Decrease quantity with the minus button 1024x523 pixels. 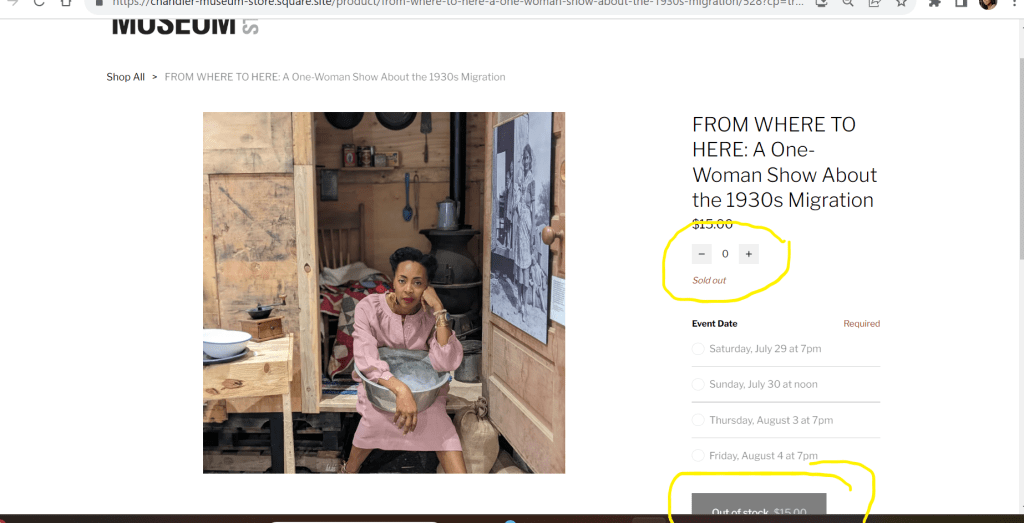(x=702, y=254)
